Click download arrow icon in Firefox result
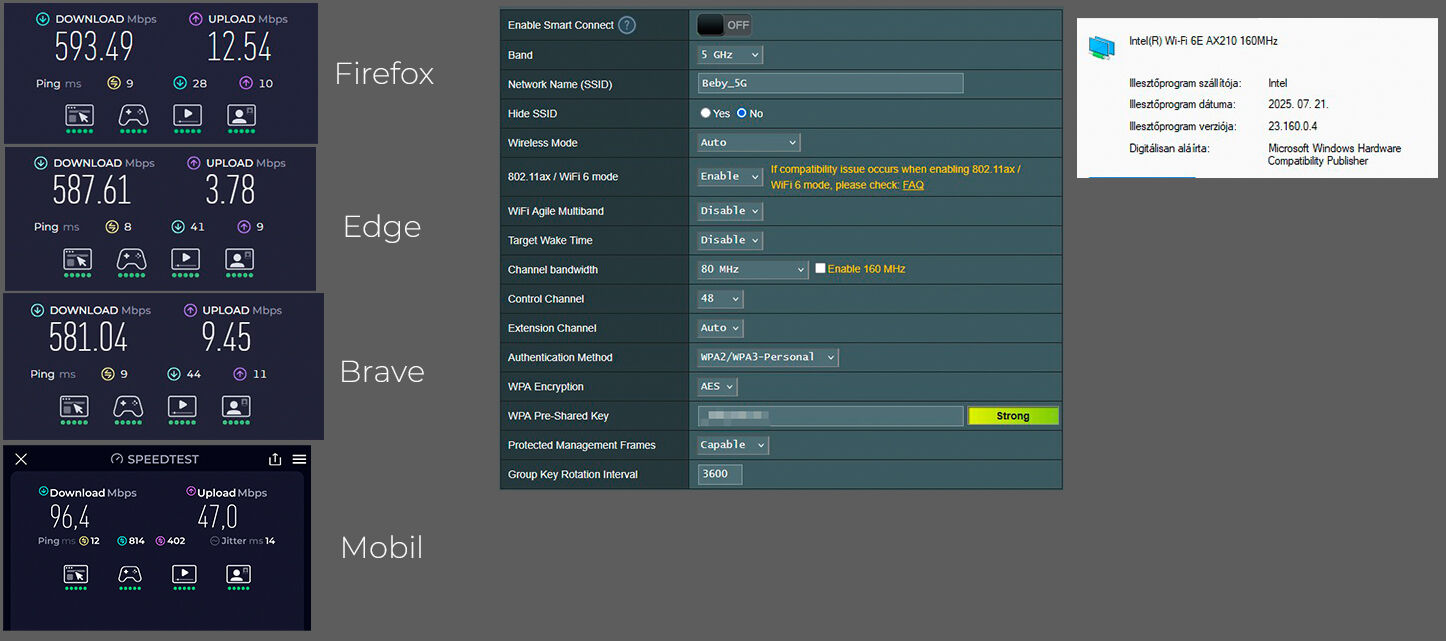 (x=43, y=19)
